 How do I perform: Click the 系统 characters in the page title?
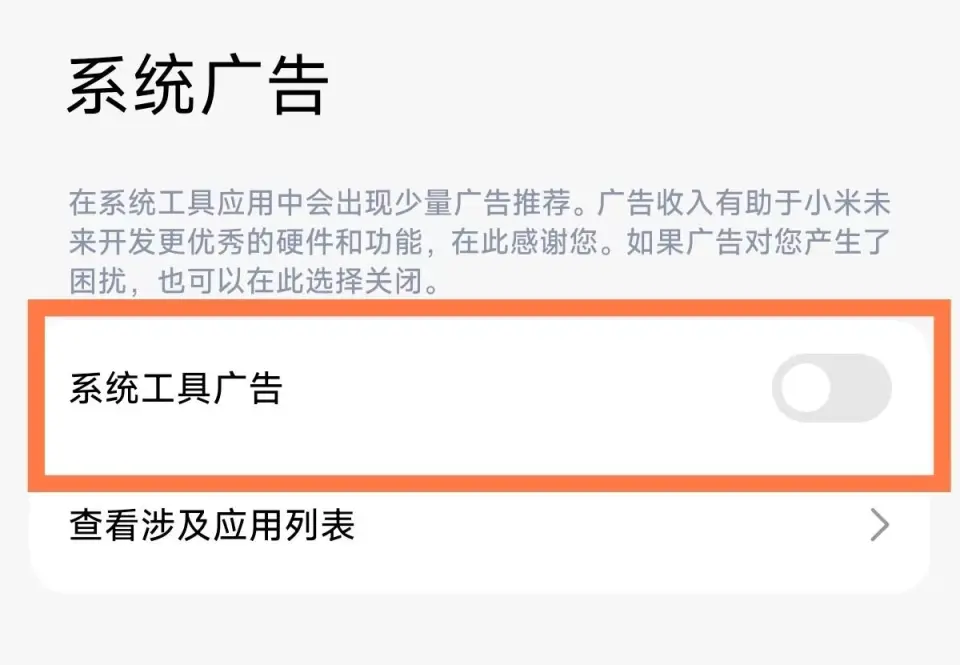pyautogui.click(x=132, y=86)
